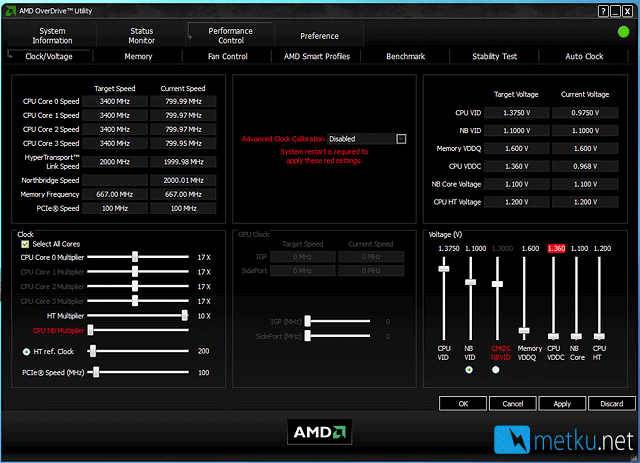Viewport: 640px width, 463px height.
Task: Open the Preference tab
Action: click(319, 36)
